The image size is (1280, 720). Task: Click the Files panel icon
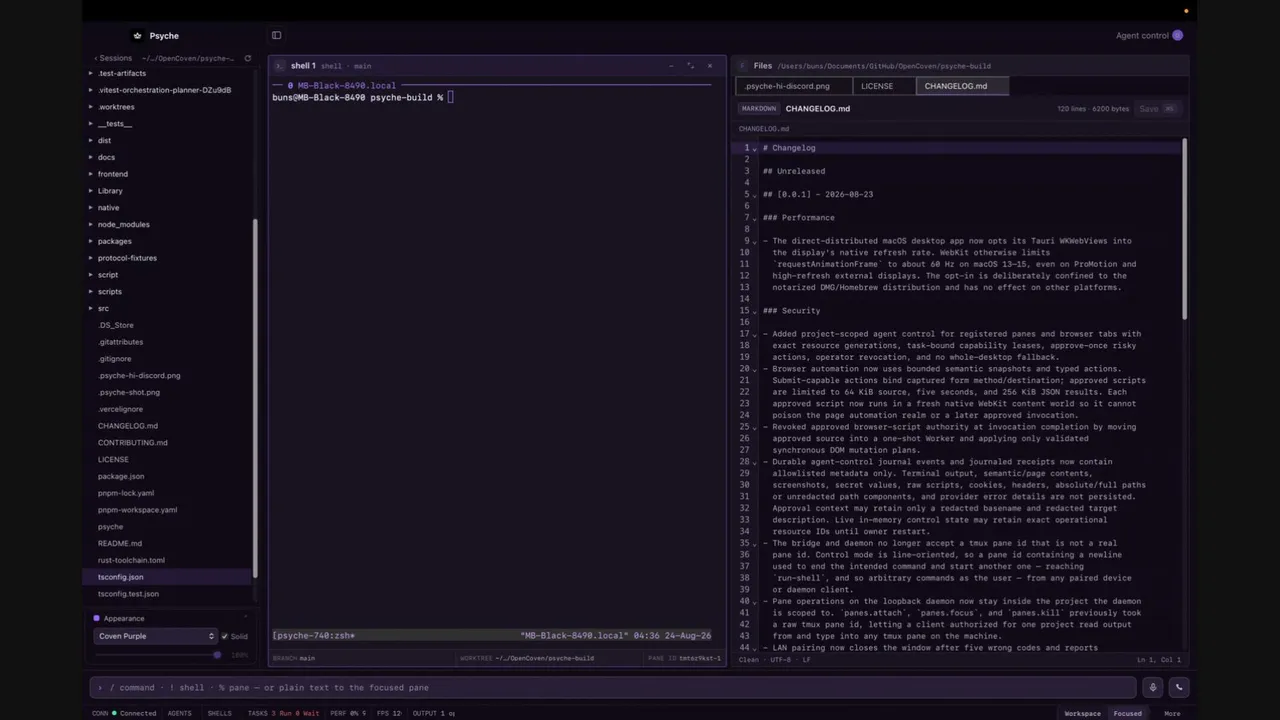[743, 66]
